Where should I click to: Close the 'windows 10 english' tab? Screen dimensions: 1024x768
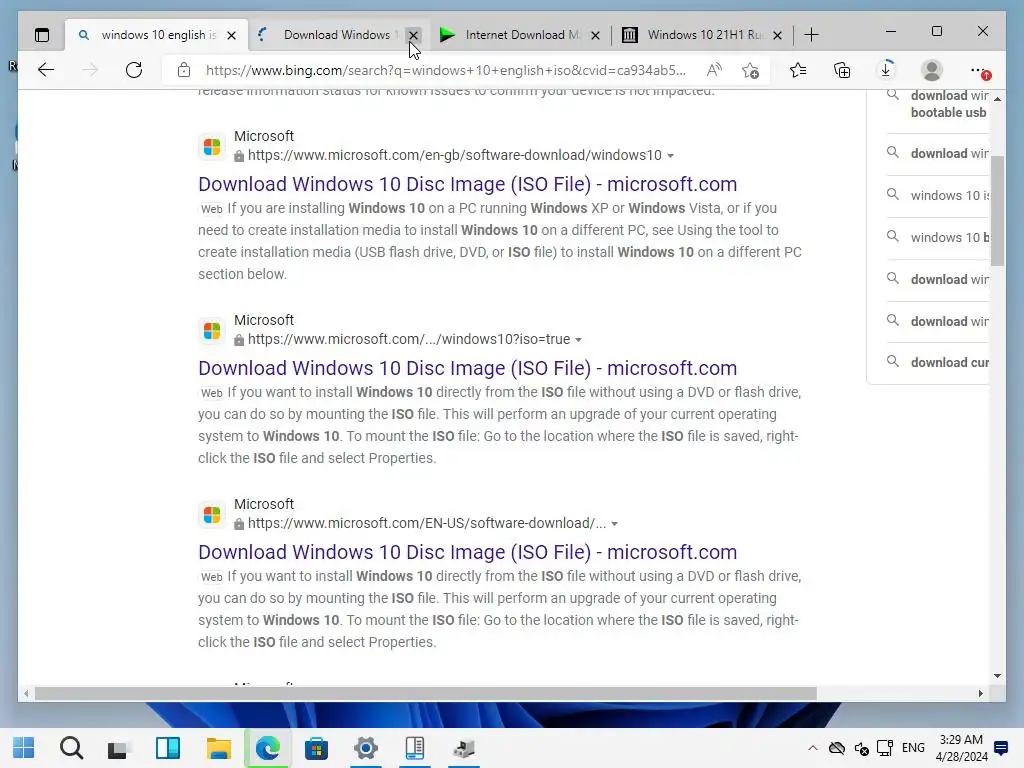click(231, 35)
